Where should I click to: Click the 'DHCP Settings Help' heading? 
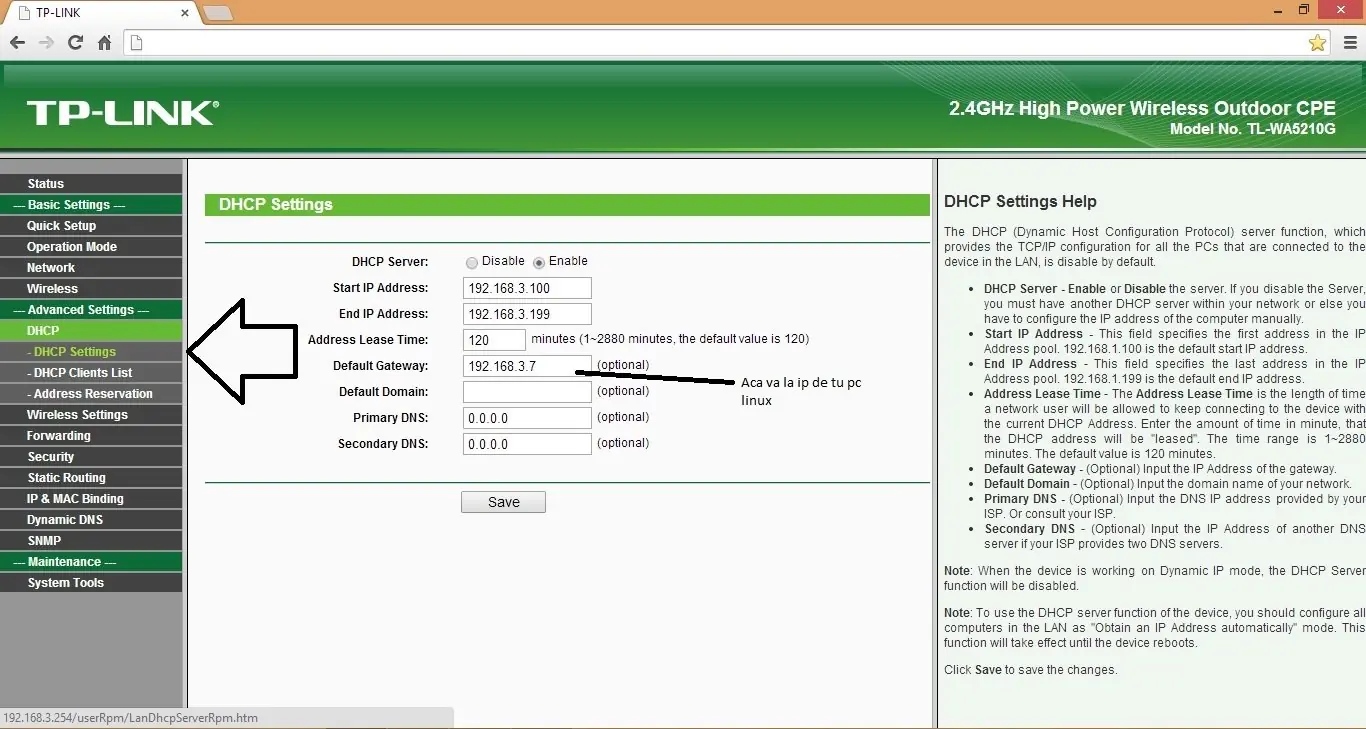click(x=1020, y=202)
